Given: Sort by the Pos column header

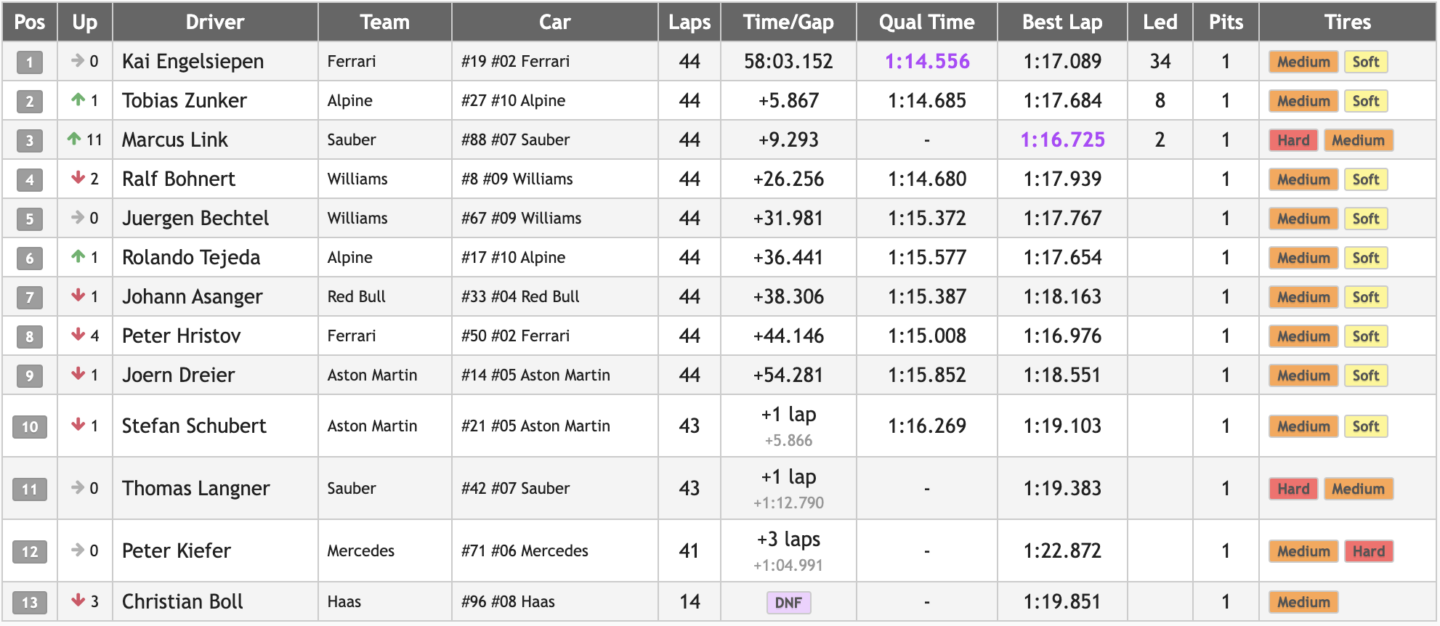Looking at the screenshot, I should point(29,22).
